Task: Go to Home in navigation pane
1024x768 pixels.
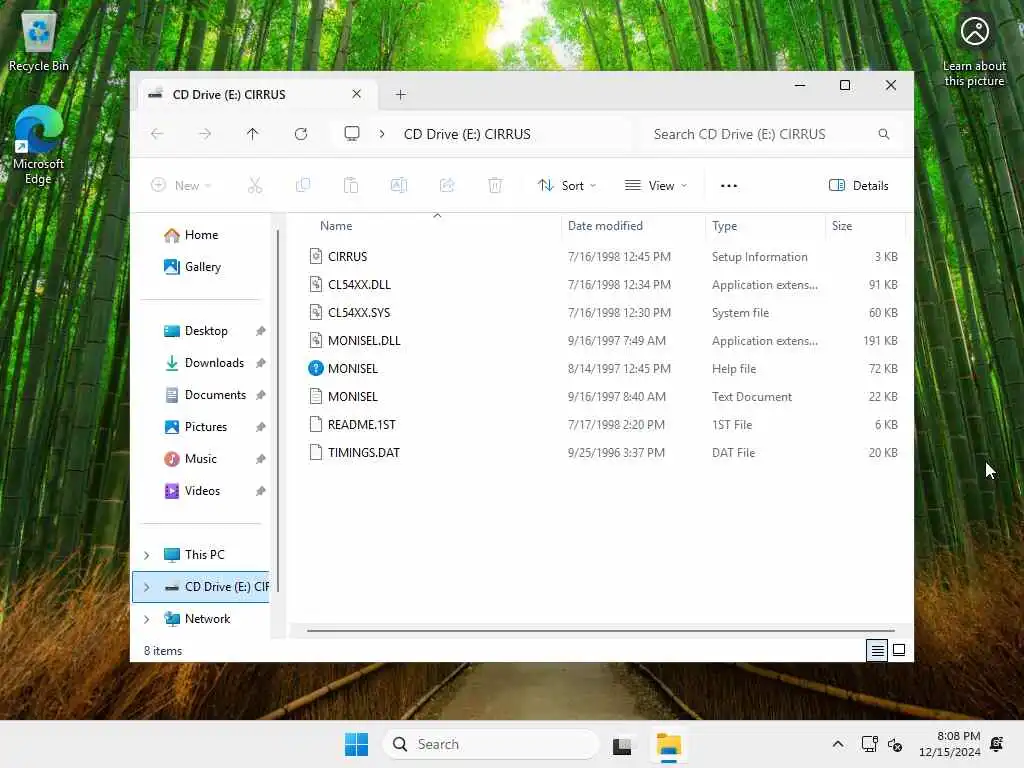Action: 201,234
